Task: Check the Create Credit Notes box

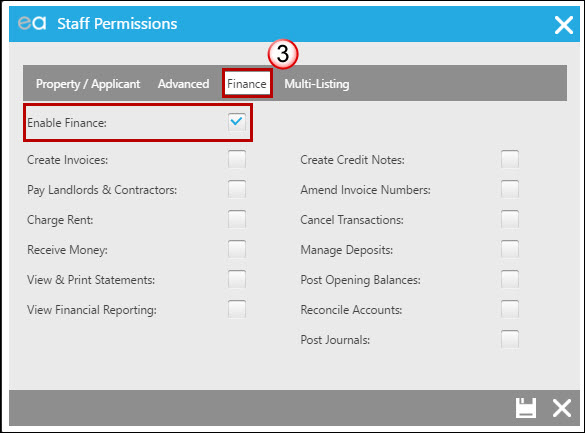Action: (510, 159)
